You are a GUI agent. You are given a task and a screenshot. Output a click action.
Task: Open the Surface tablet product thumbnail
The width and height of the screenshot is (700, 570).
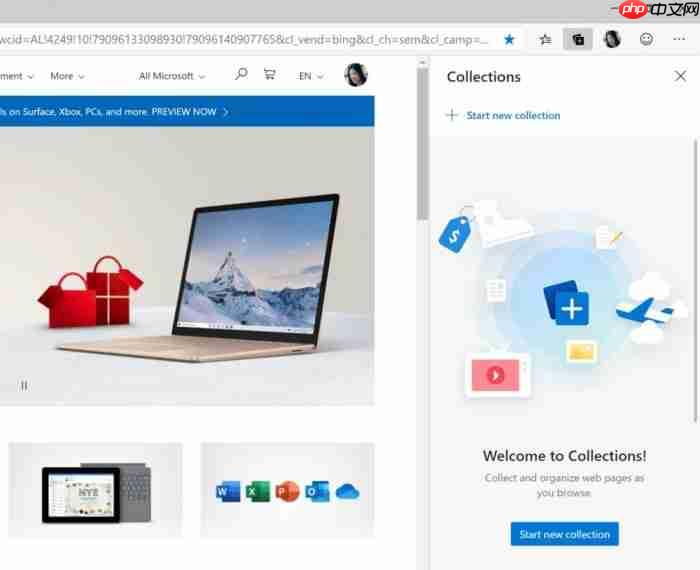point(96,490)
